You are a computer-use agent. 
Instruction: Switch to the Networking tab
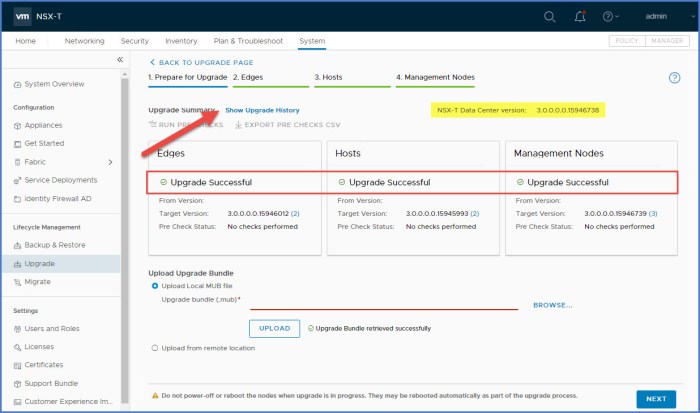tap(84, 41)
